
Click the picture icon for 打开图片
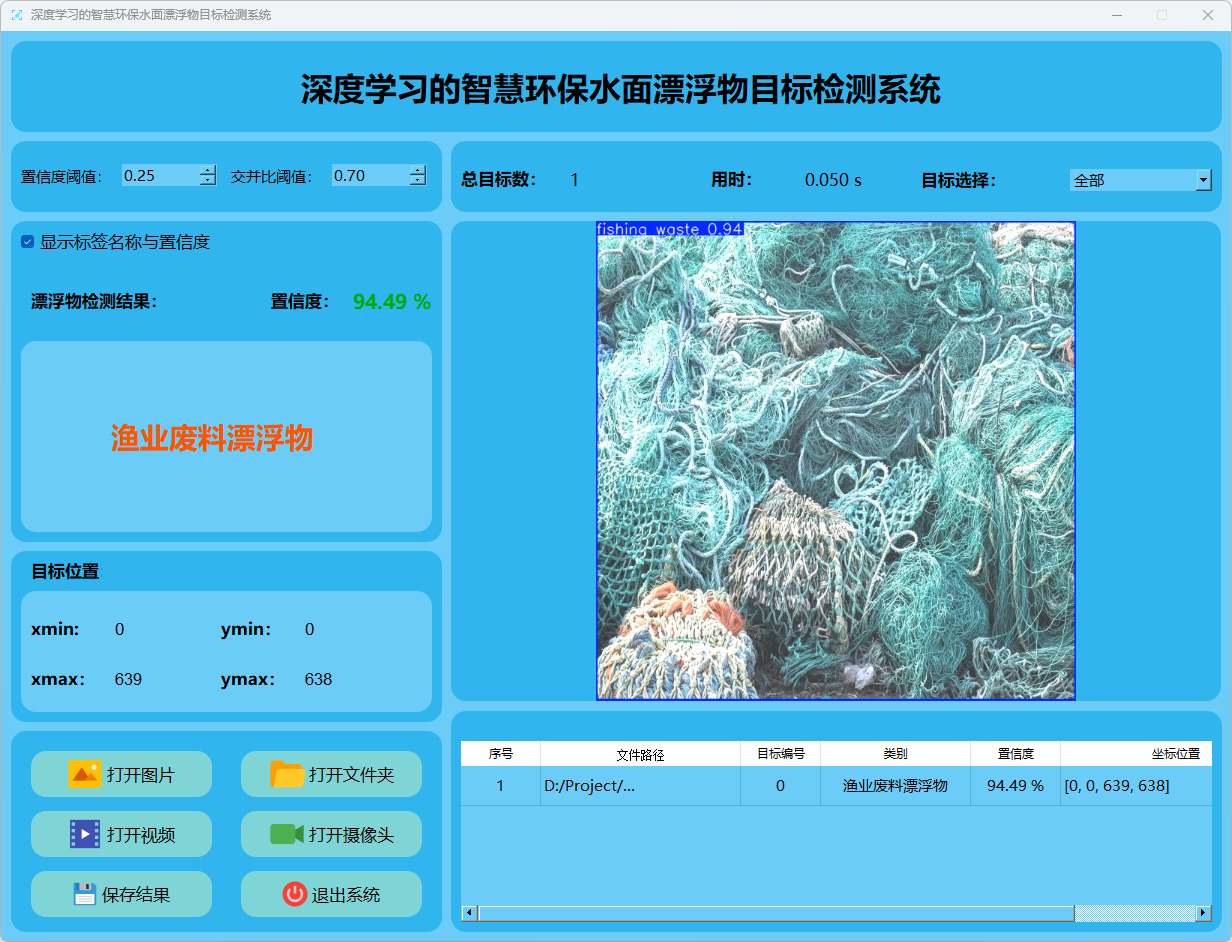(x=84, y=774)
